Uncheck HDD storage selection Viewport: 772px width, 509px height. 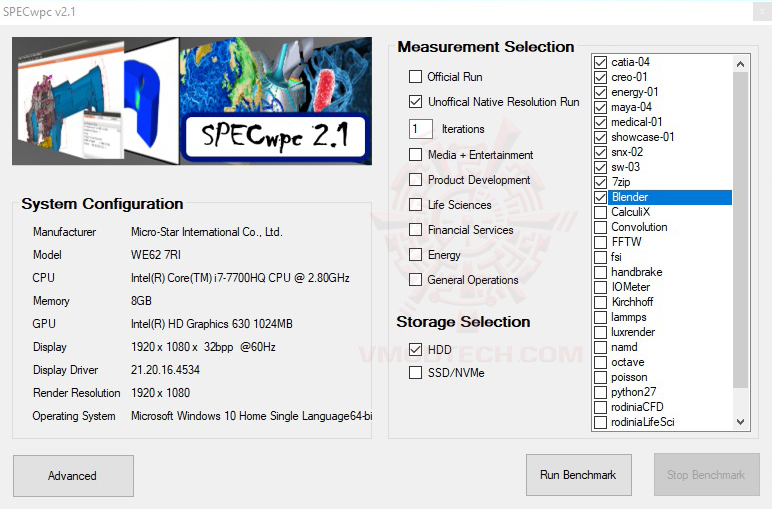tap(415, 350)
